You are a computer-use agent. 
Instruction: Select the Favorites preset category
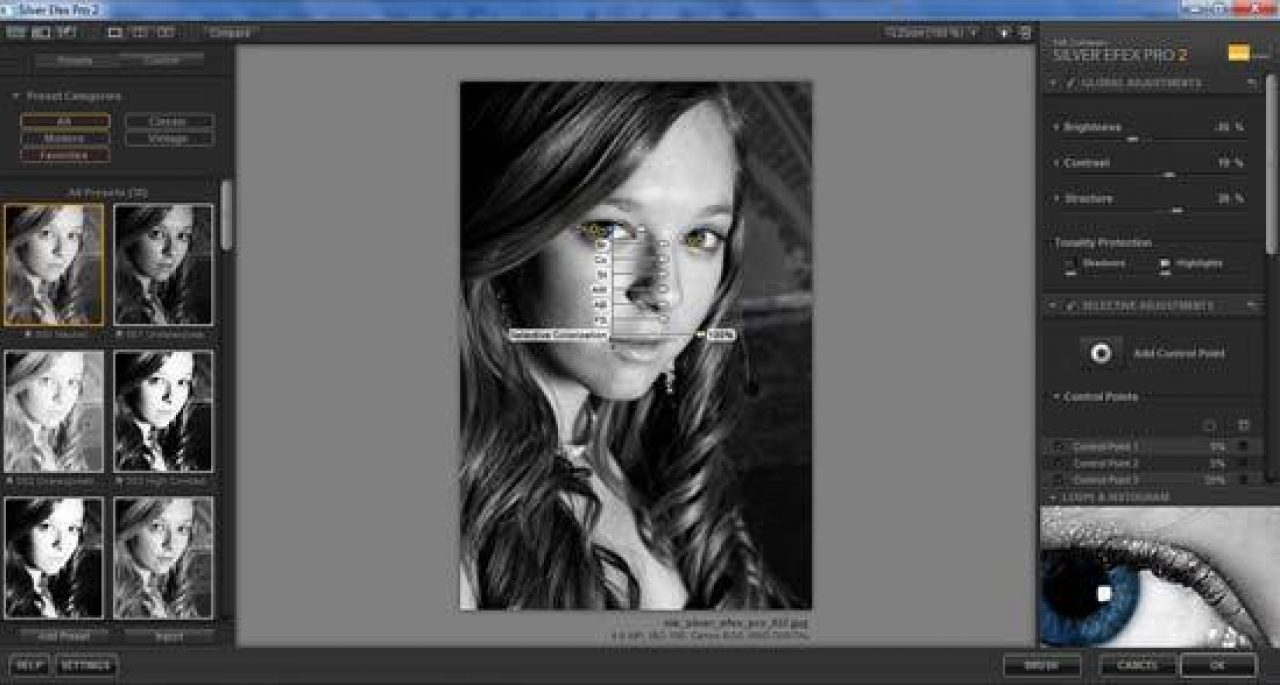point(65,155)
